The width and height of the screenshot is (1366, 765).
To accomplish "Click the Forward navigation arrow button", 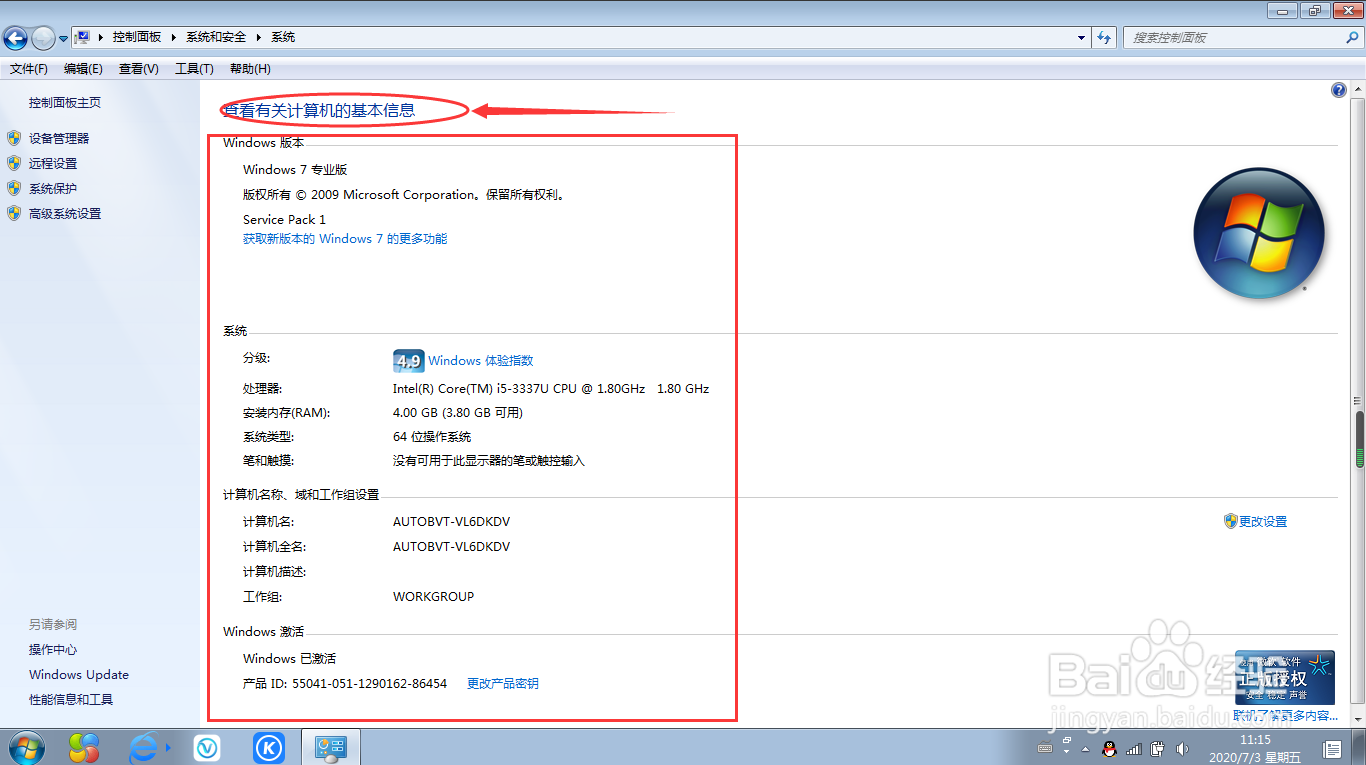I will click(43, 38).
